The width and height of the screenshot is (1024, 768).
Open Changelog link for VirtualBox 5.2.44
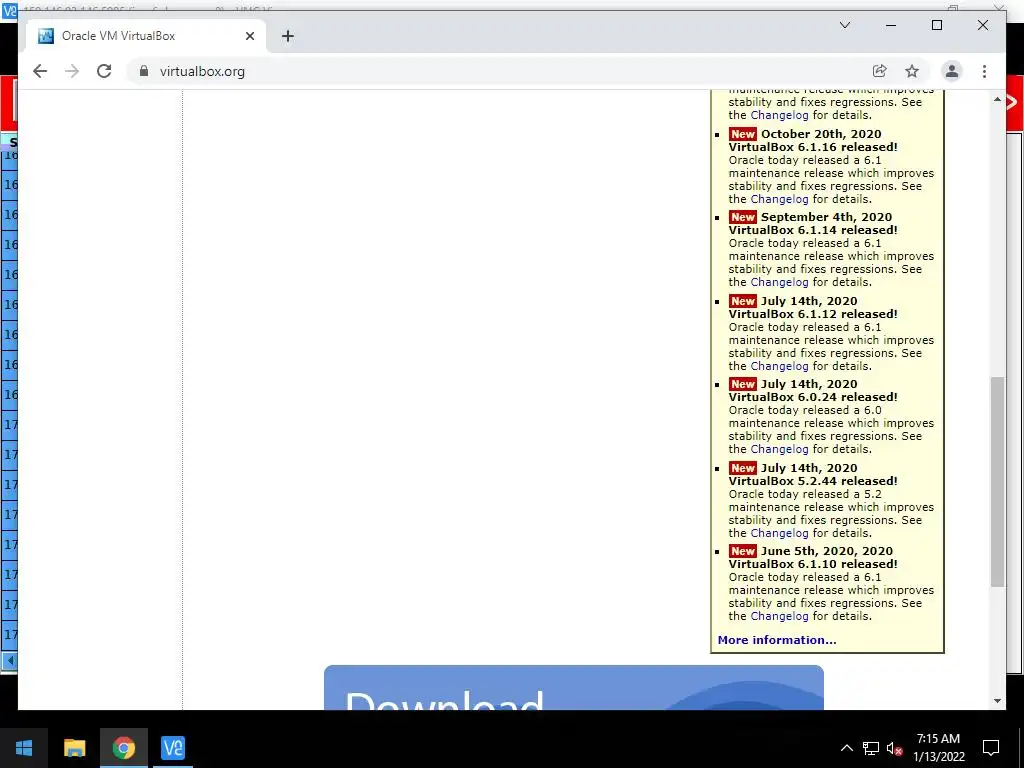pos(779,533)
